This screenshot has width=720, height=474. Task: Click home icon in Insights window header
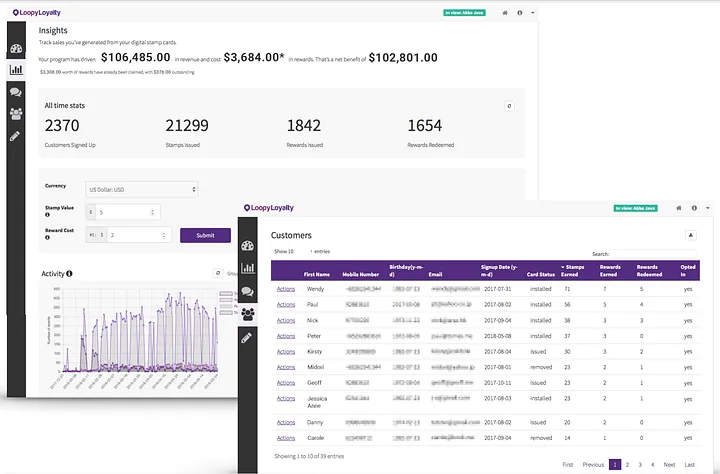[505, 13]
